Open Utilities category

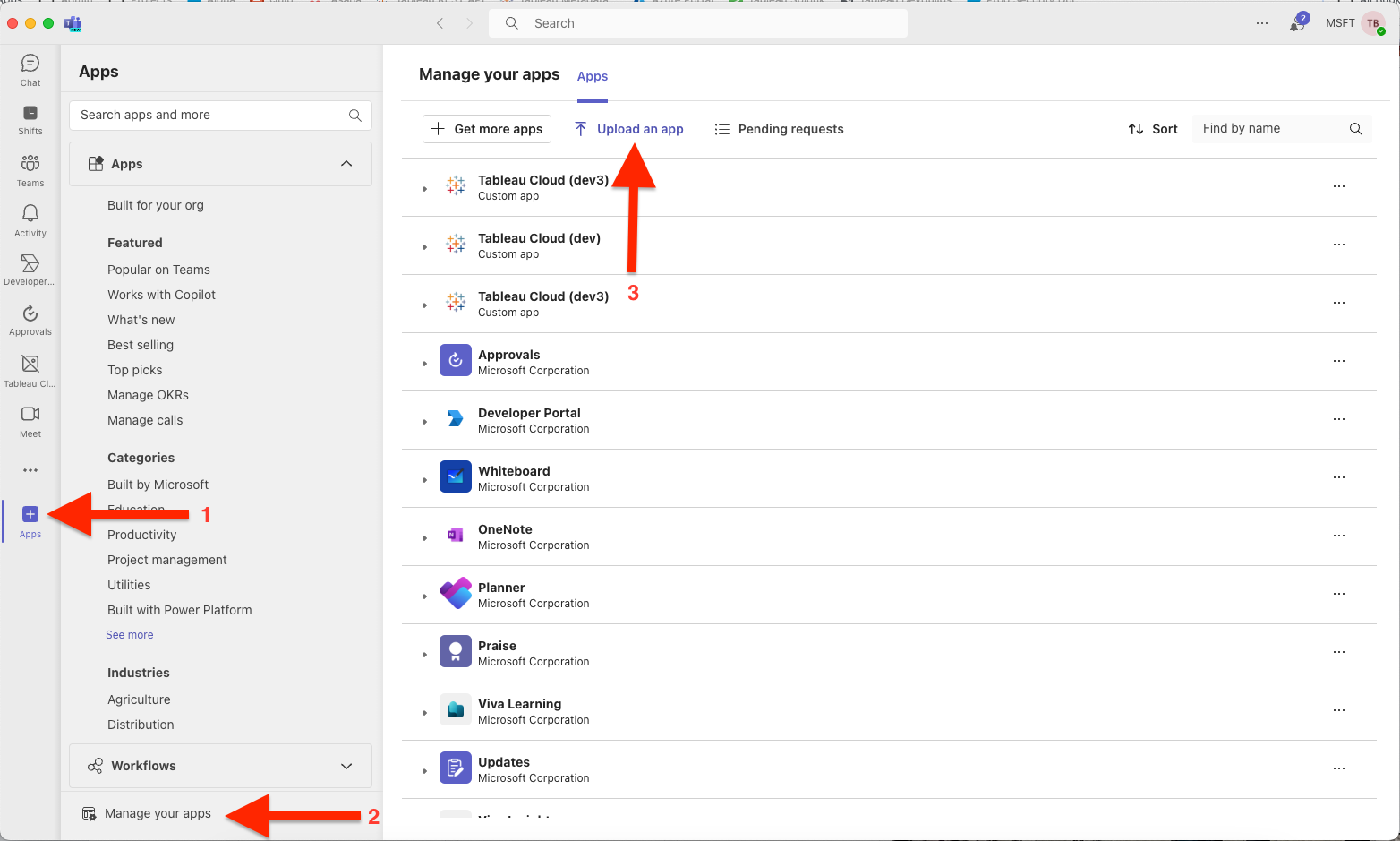129,585
